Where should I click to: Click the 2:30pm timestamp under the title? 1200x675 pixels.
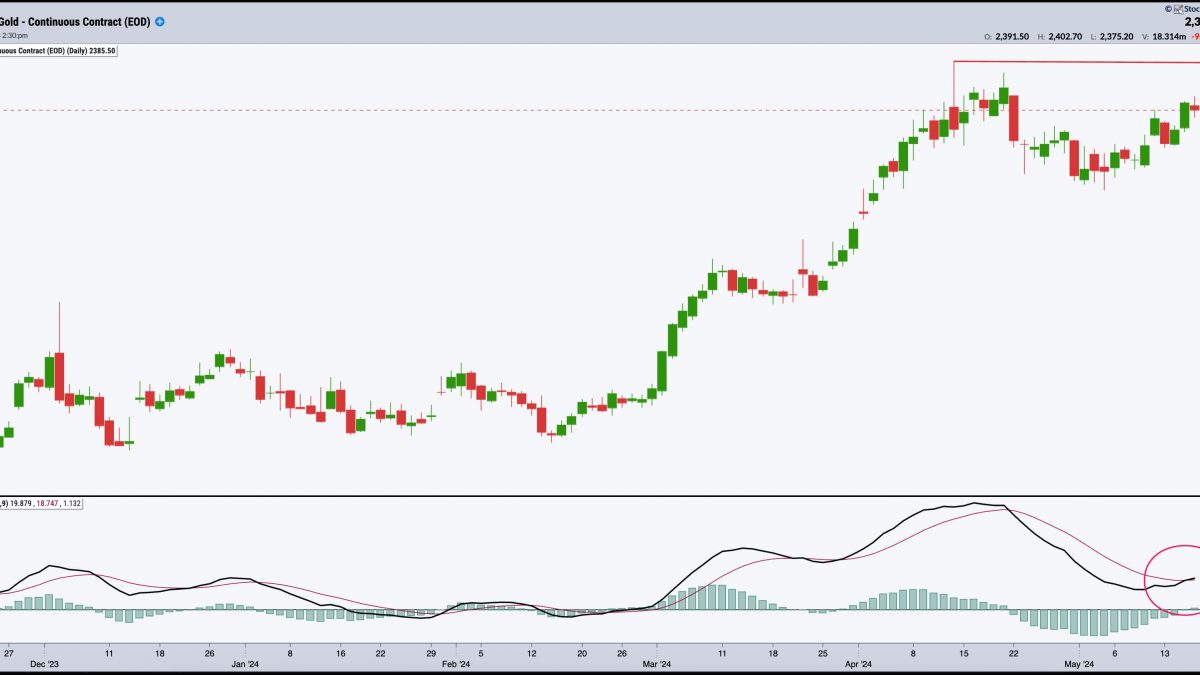pyautogui.click(x=13, y=34)
